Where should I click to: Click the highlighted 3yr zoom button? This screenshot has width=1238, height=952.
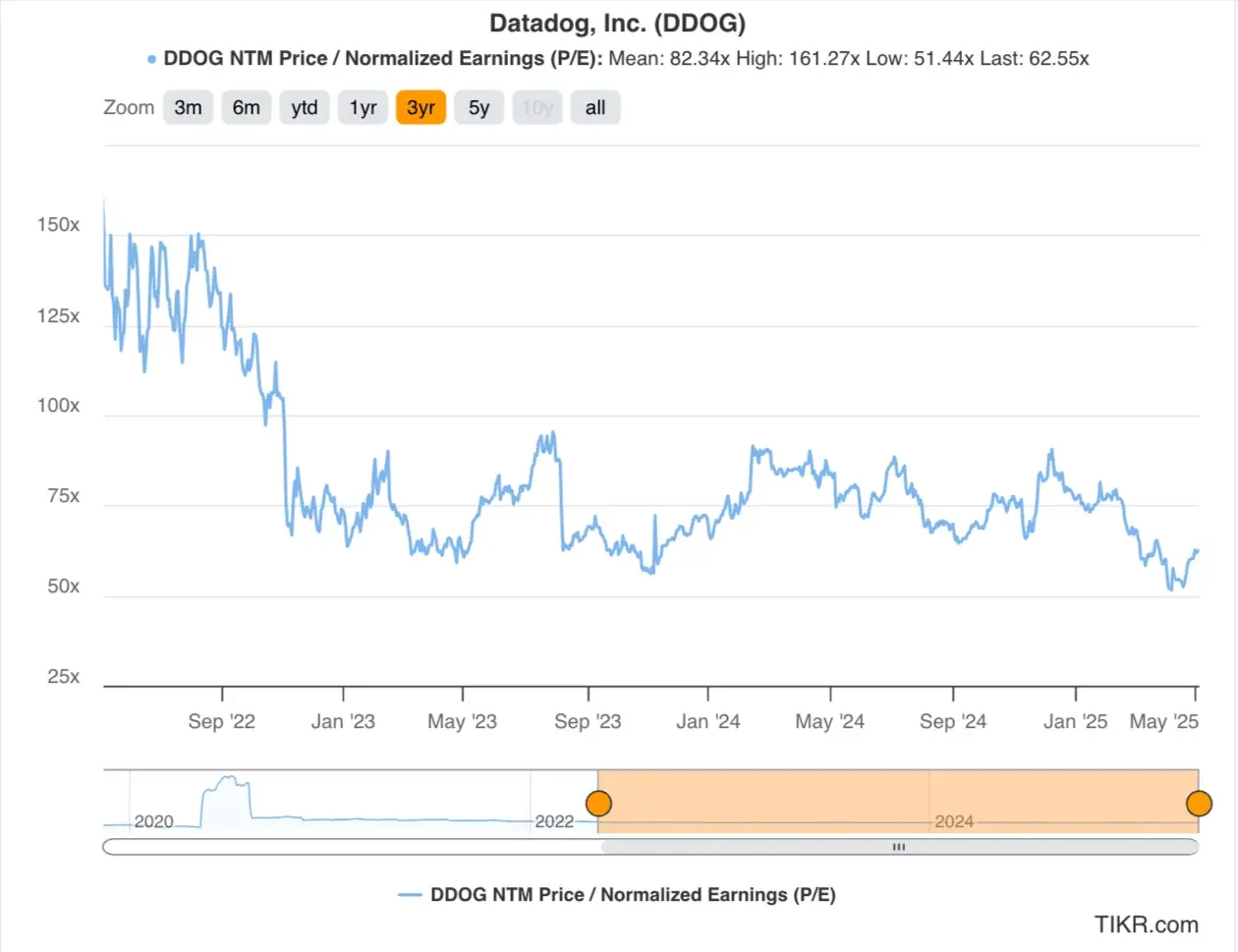[x=421, y=108]
